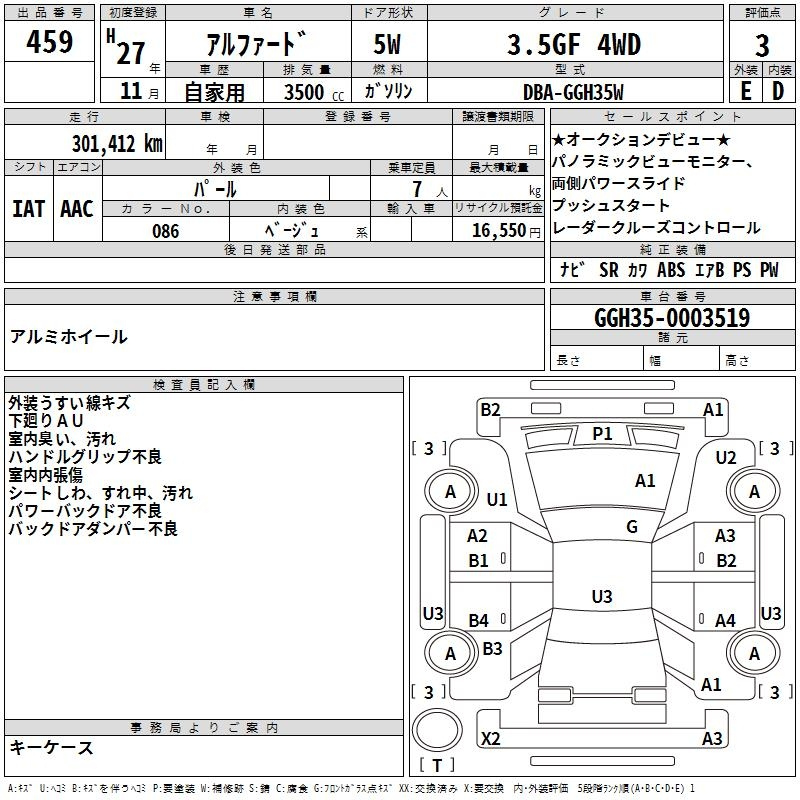Click displacement value 3500 cc

point(314,92)
